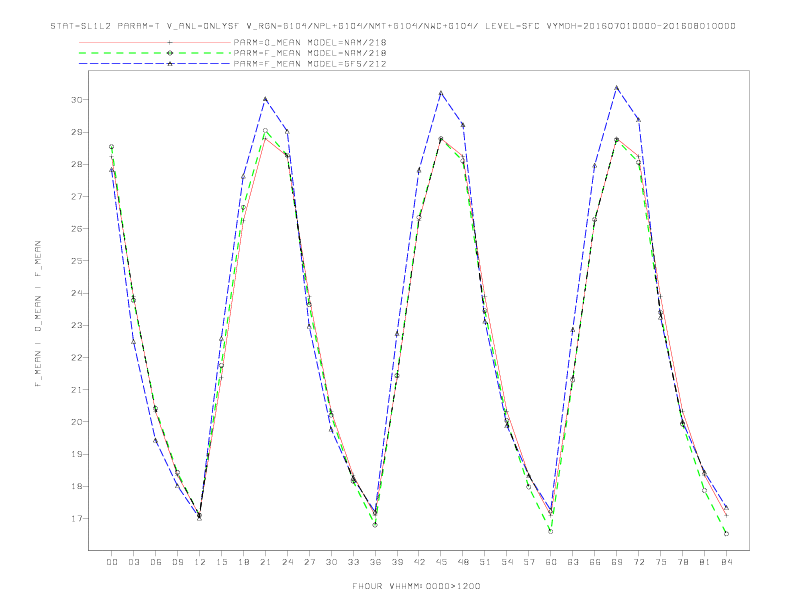Click the plus marker in the red legend line

click(x=170, y=42)
